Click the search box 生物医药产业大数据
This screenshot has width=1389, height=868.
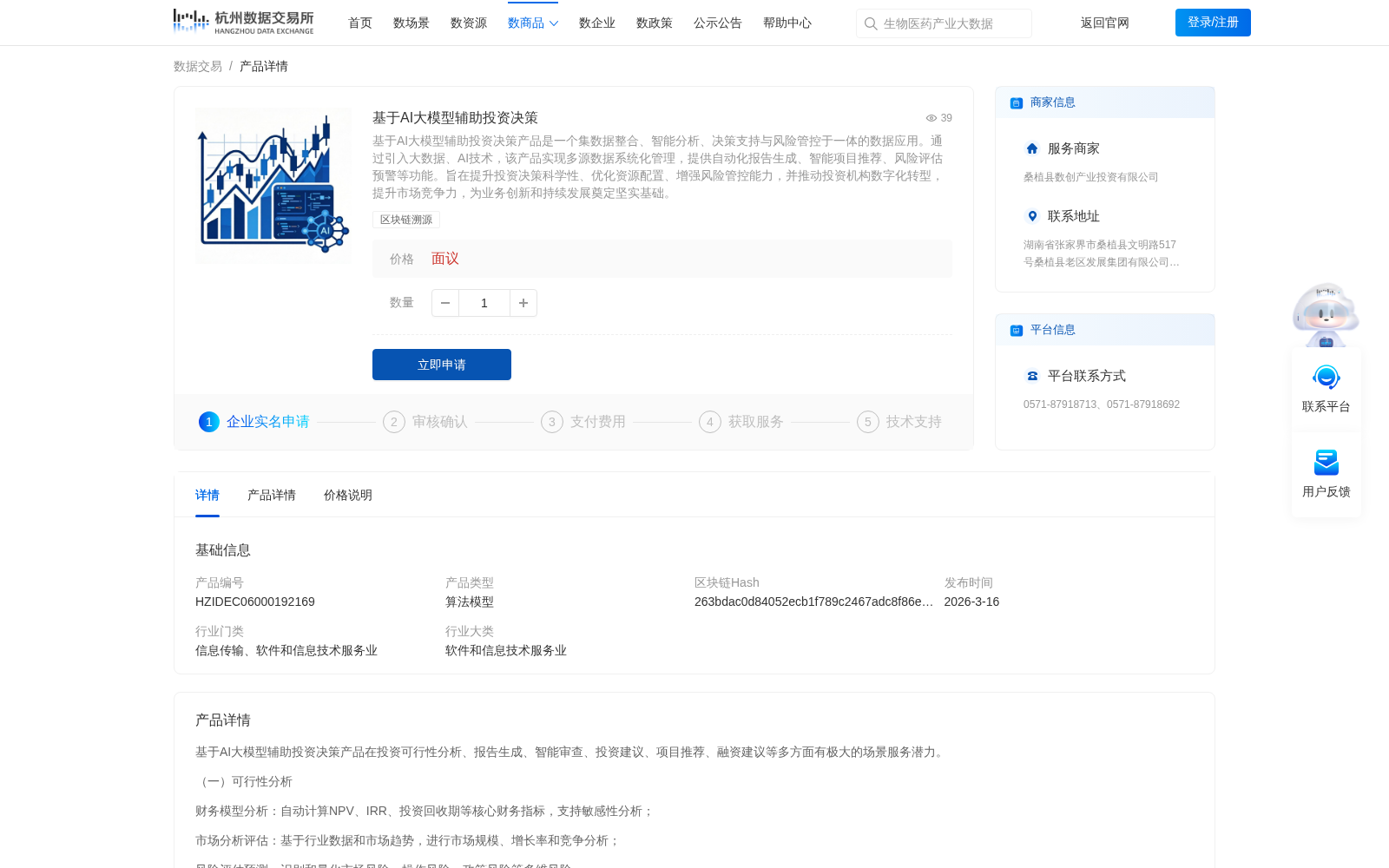pyautogui.click(x=944, y=23)
